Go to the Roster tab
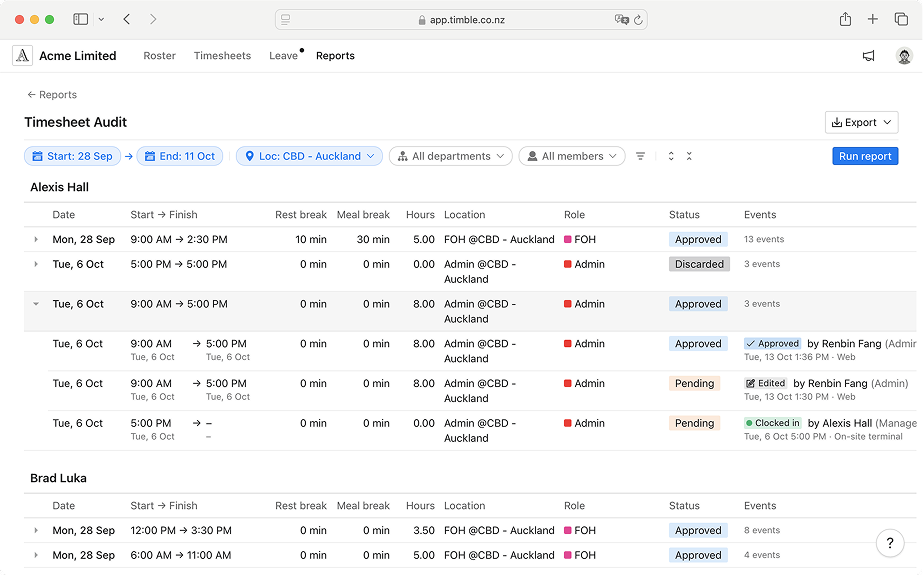Image resolution: width=923 pixels, height=576 pixels. click(160, 56)
